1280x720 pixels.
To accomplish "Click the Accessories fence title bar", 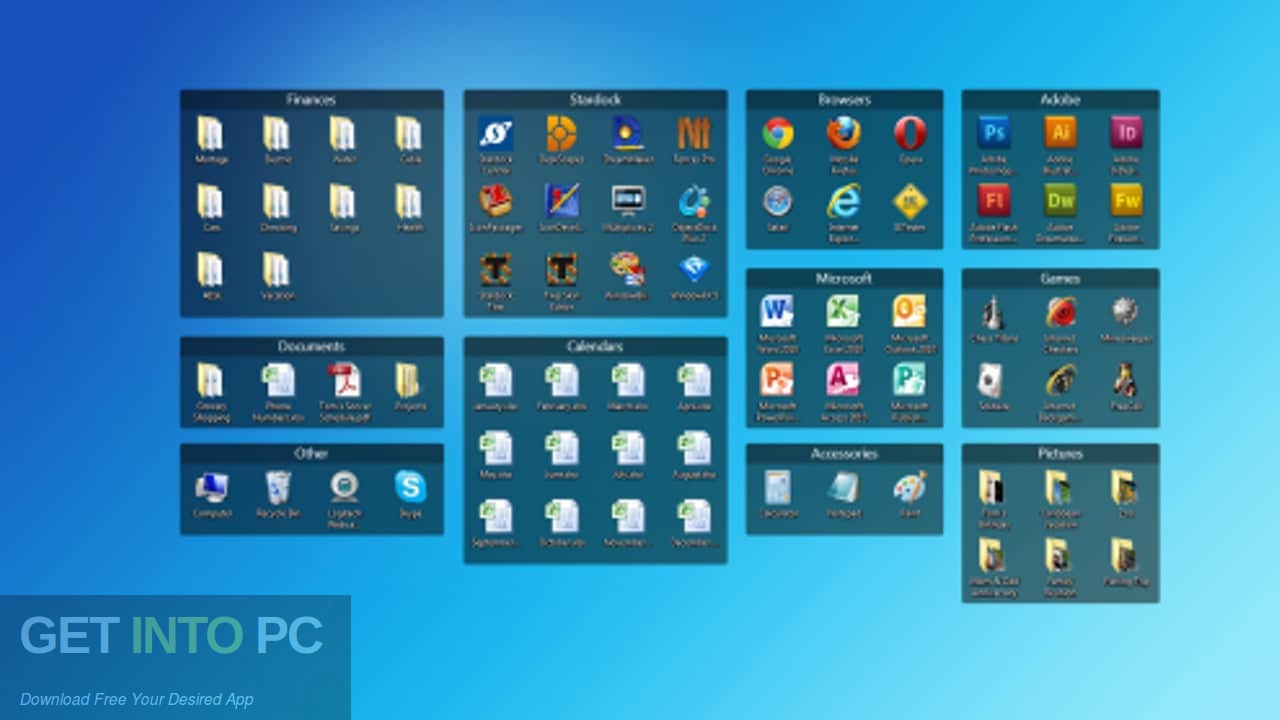I will point(844,453).
